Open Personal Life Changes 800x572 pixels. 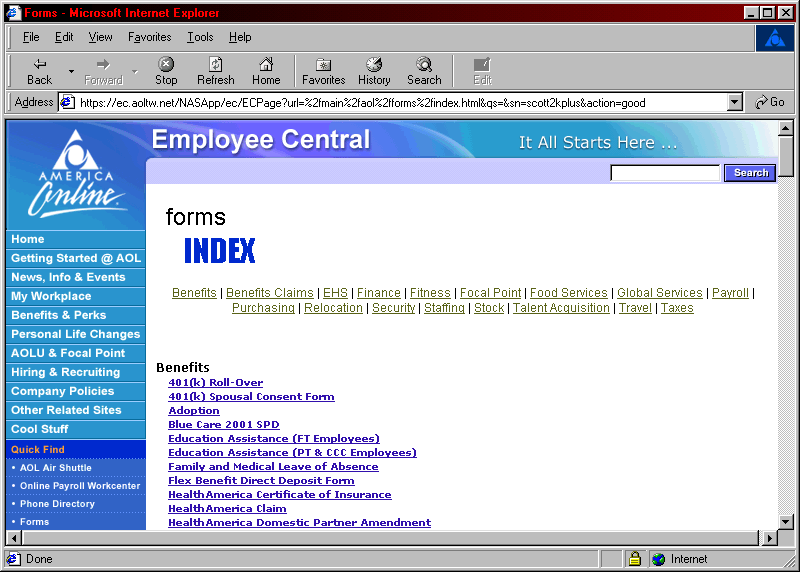click(76, 334)
